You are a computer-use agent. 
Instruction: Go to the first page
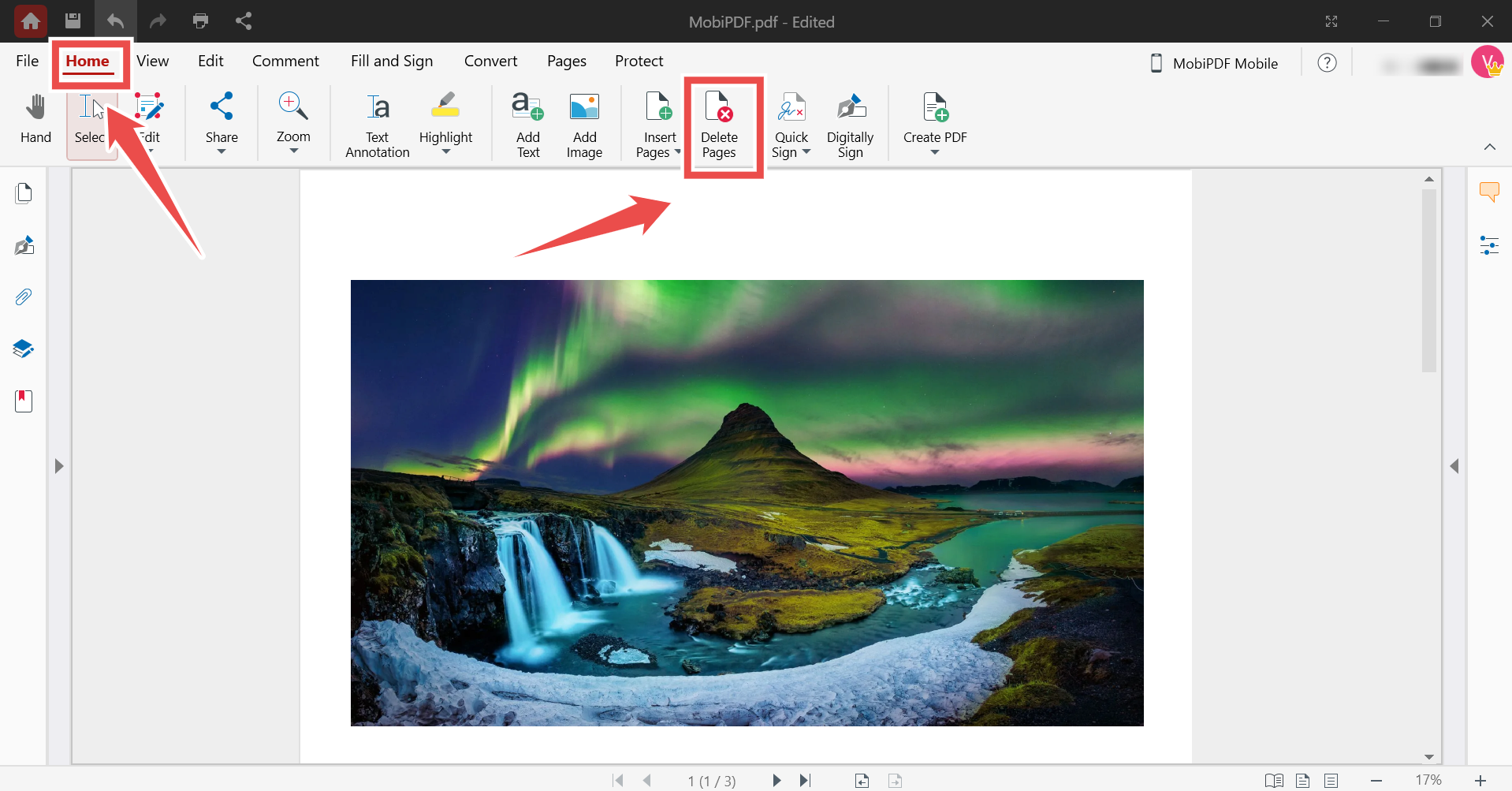(618, 780)
